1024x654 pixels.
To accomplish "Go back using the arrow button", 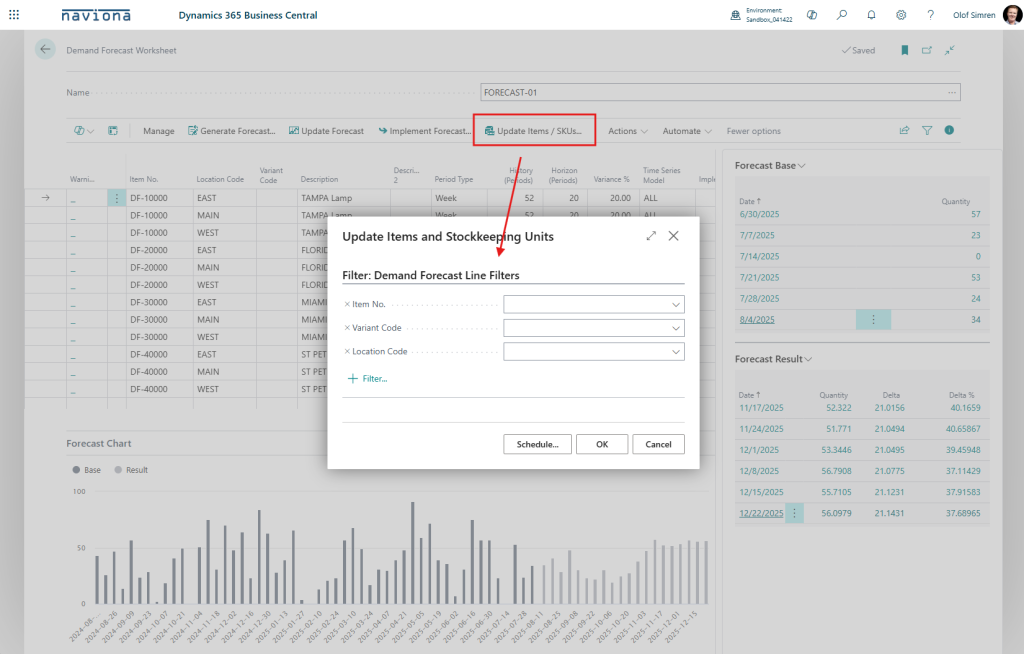I will [45, 50].
